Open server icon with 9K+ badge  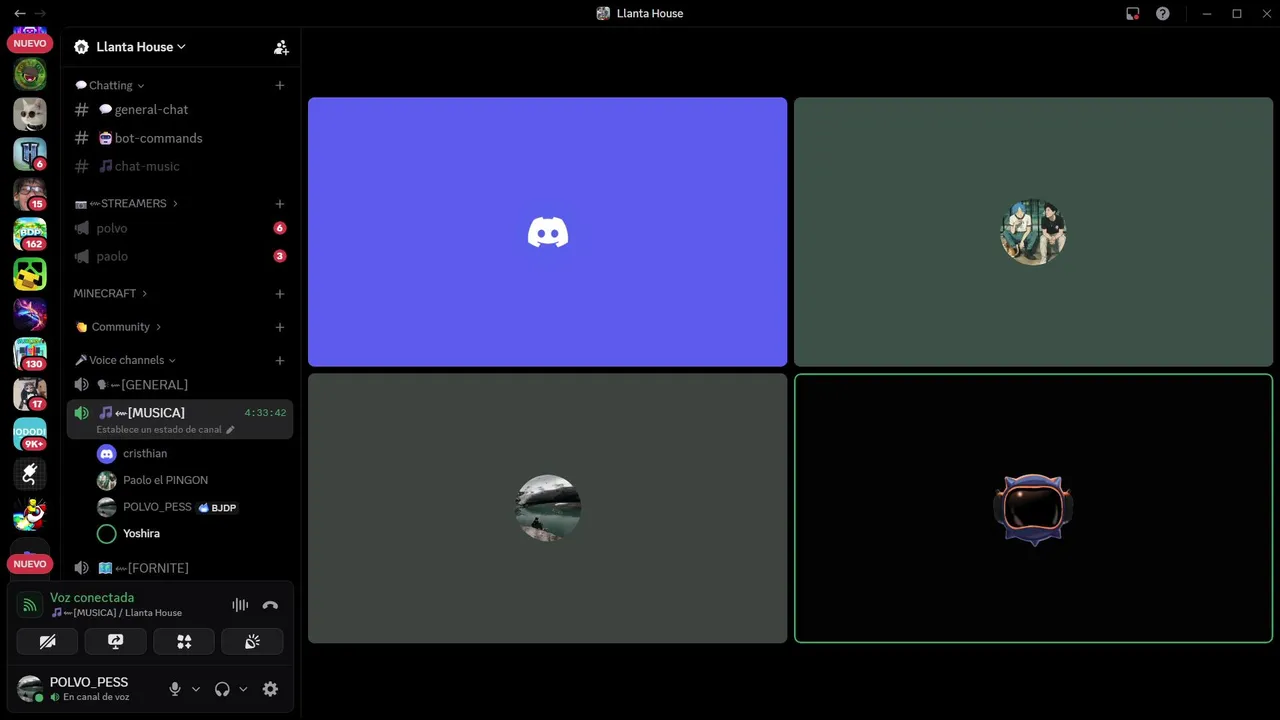click(30, 434)
